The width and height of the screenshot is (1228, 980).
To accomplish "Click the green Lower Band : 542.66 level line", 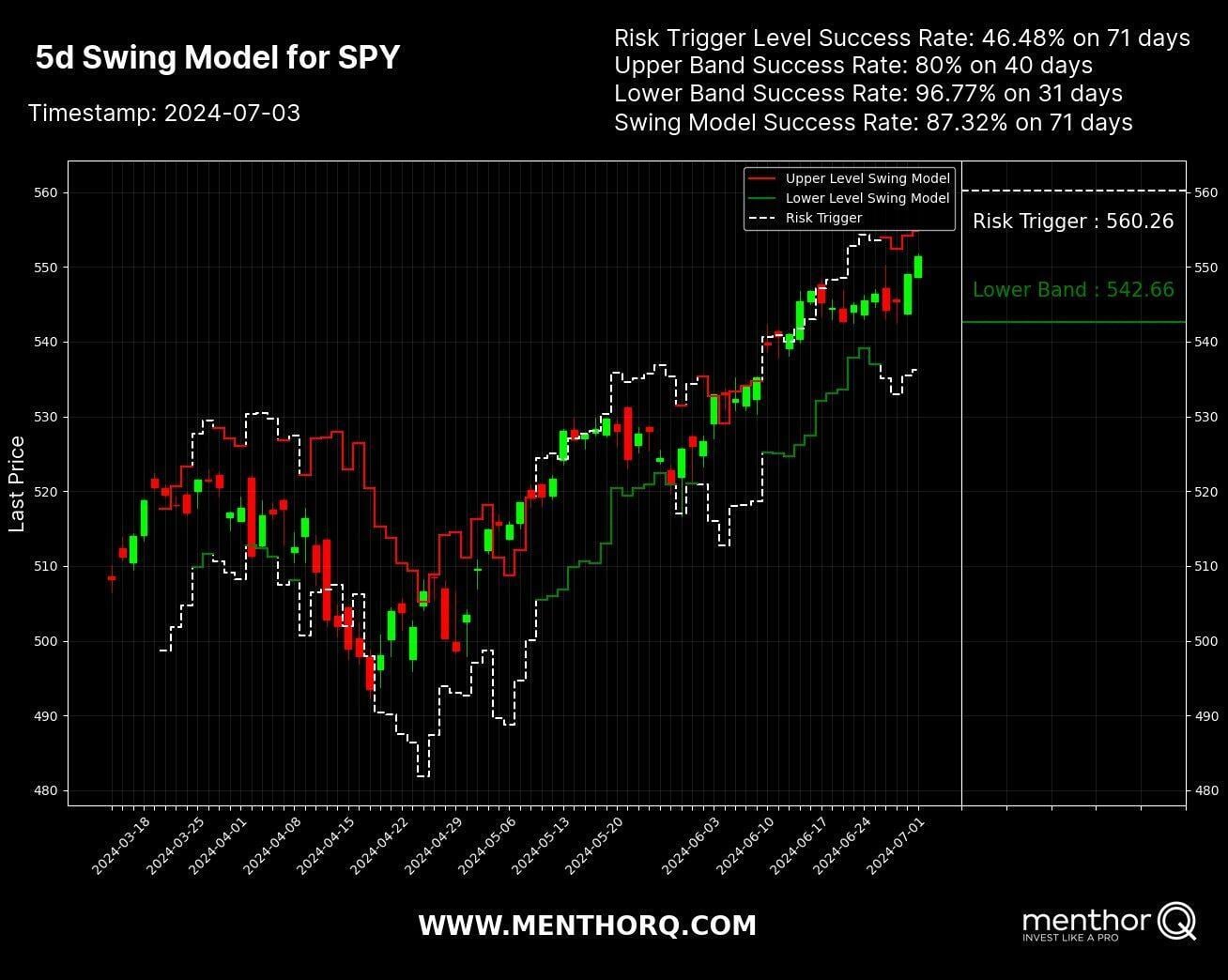I will click(x=1074, y=320).
